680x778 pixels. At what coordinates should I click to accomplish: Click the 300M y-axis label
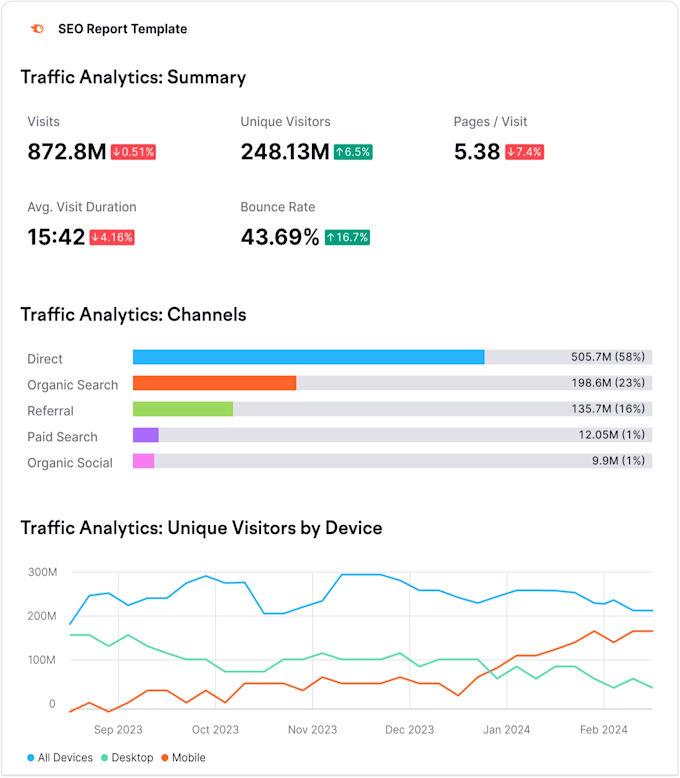[x=43, y=572]
